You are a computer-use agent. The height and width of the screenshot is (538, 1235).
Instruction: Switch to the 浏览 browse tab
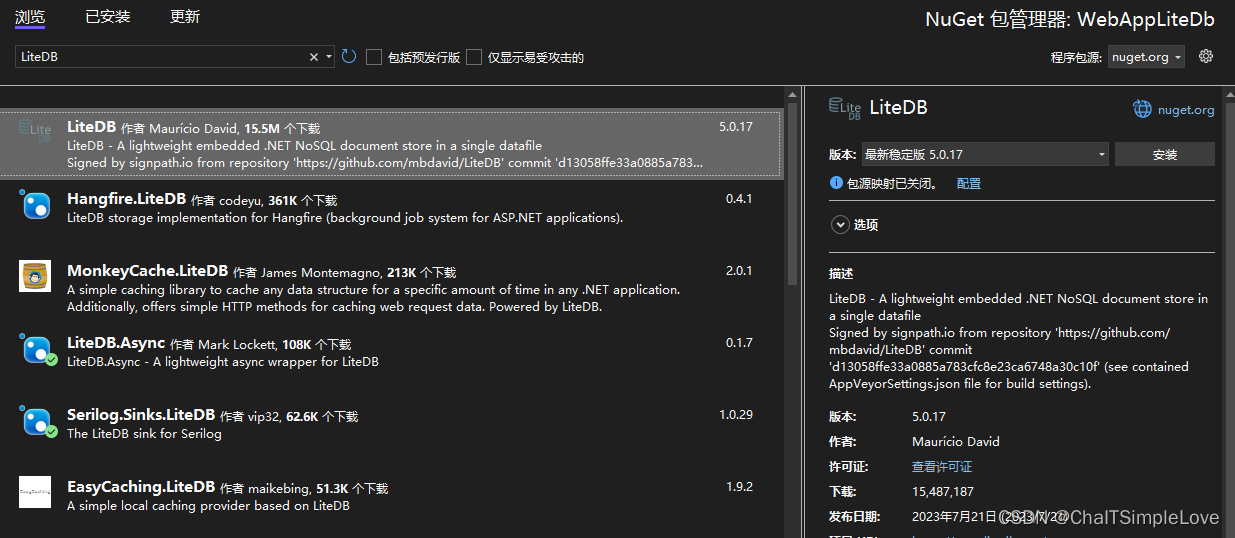(30, 16)
